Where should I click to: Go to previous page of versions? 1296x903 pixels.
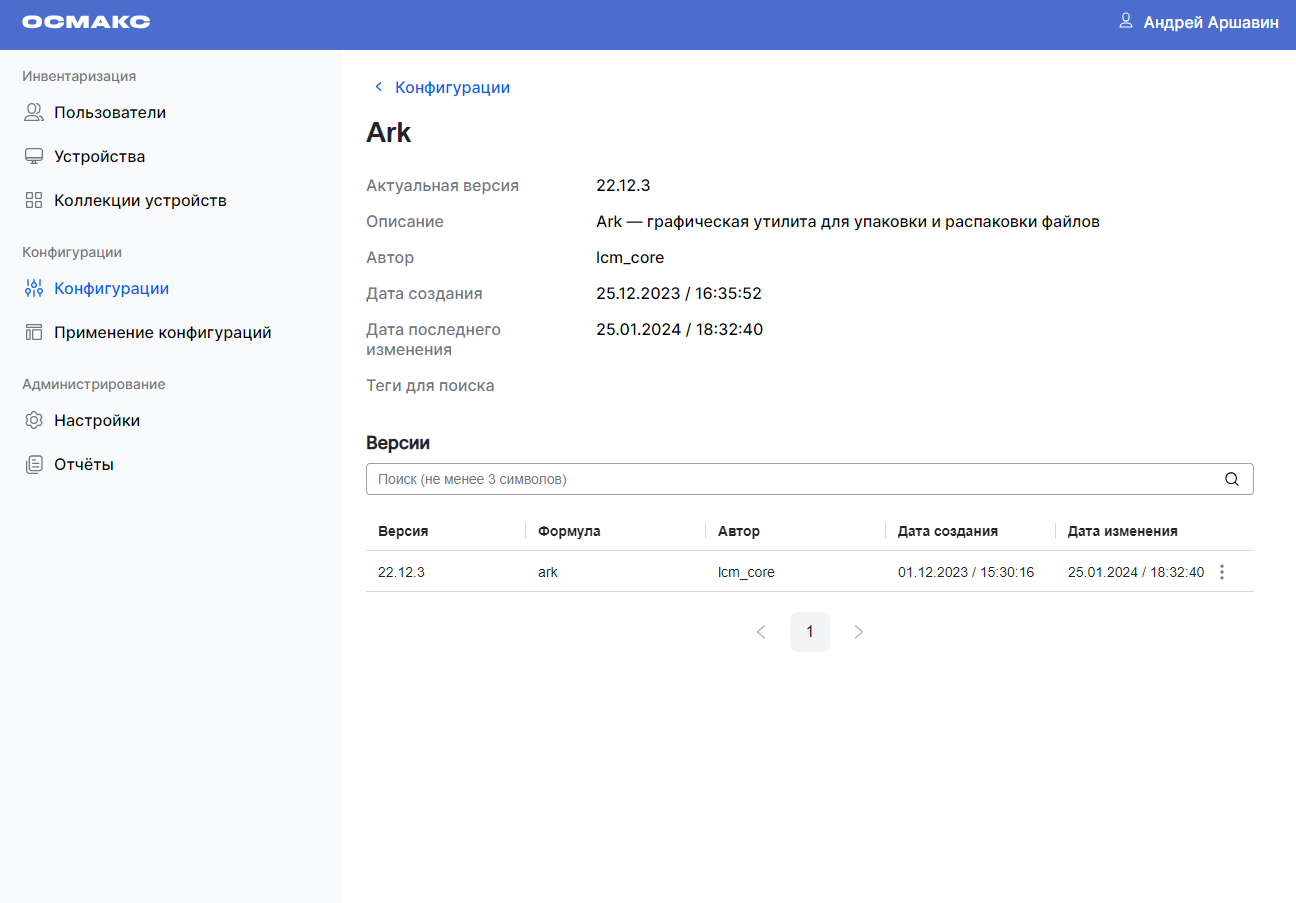[761, 632]
